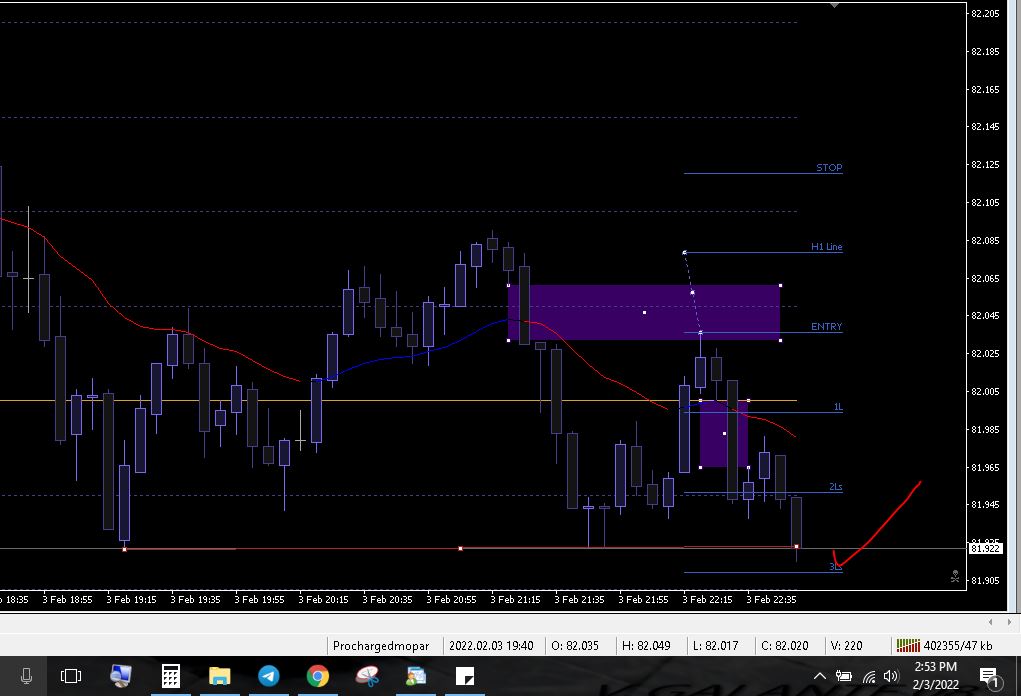Click the middle handle of the red support line

(x=460, y=549)
